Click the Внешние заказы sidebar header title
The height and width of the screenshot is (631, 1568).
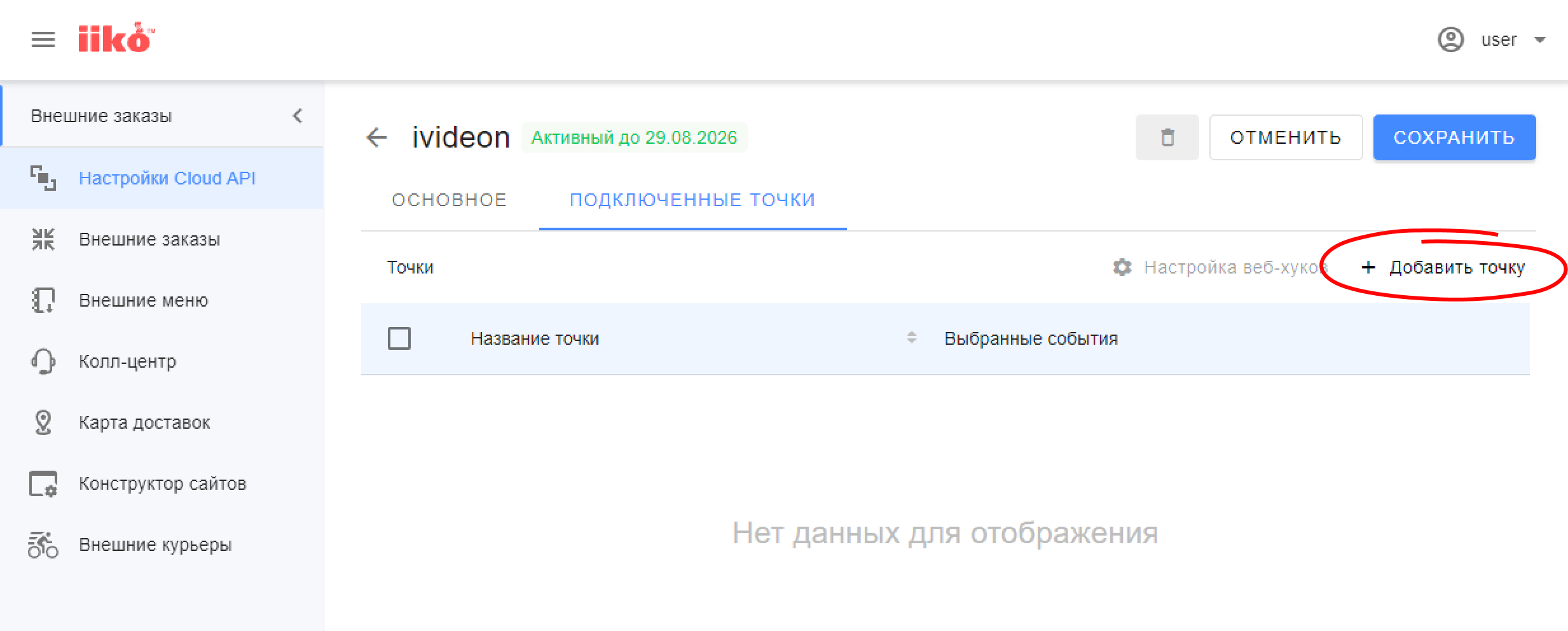click(101, 116)
